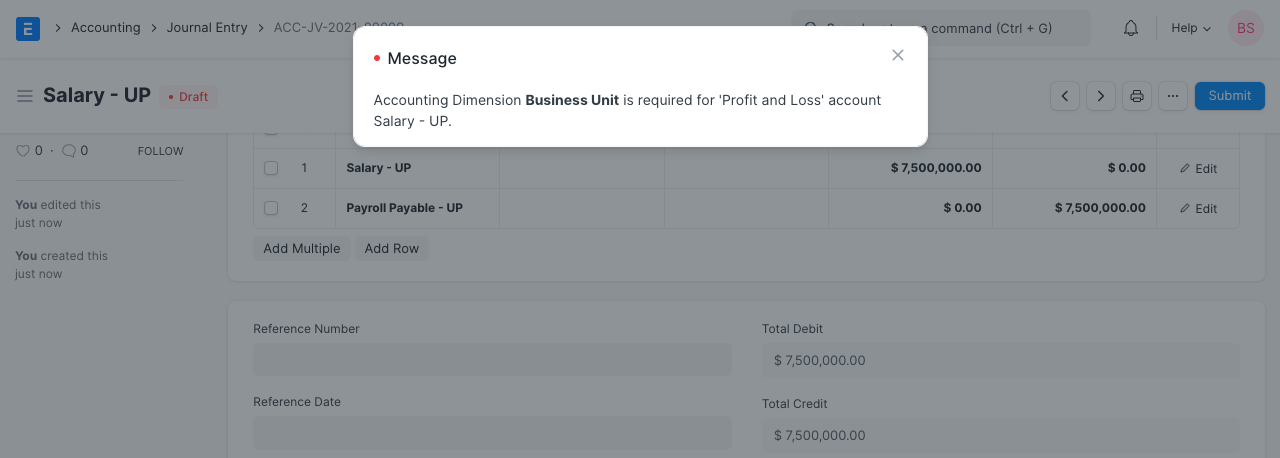Click the Reference Number input field
The image size is (1280, 458).
(492, 360)
